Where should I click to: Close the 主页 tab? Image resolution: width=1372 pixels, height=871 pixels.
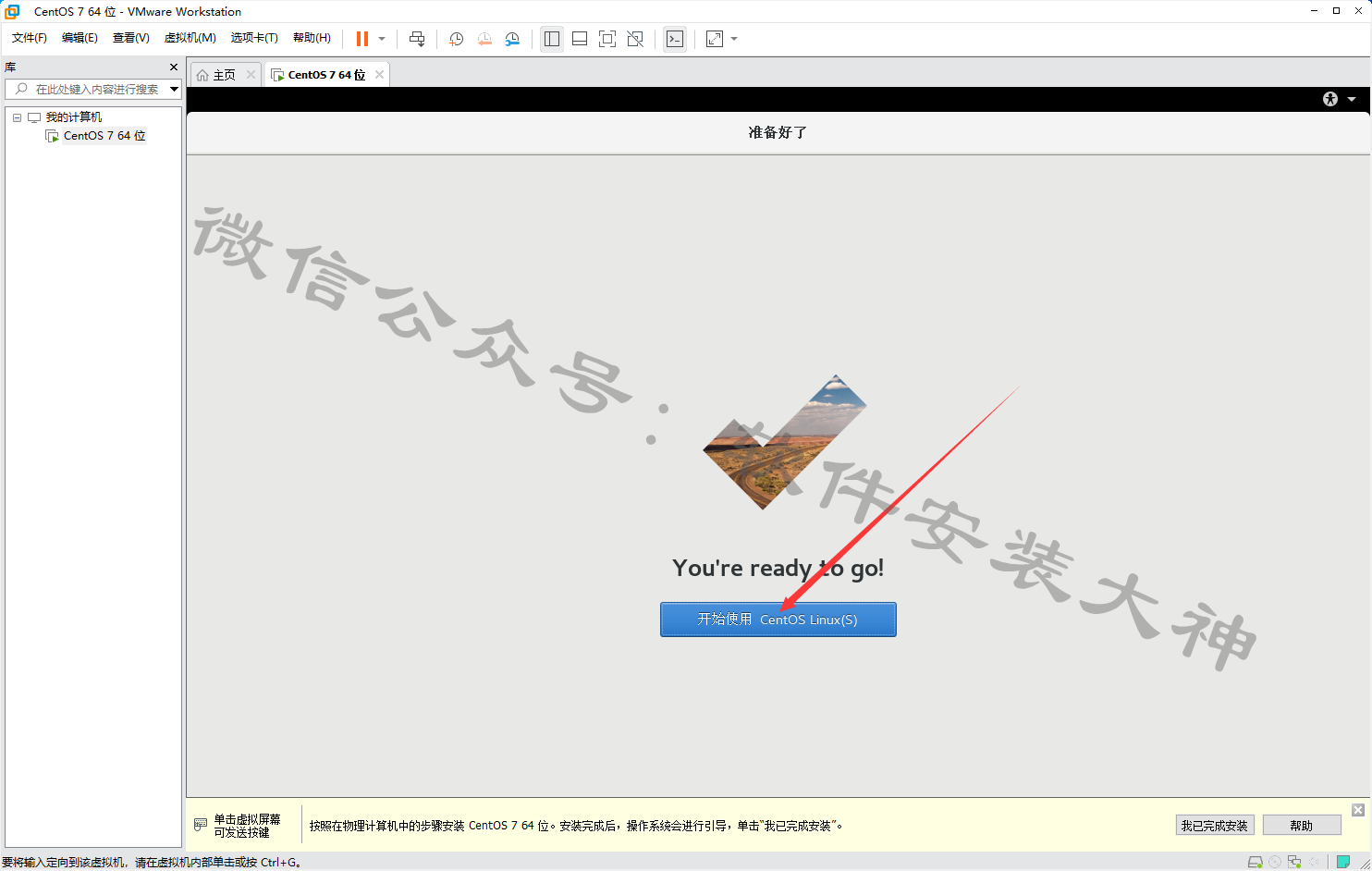[x=251, y=75]
